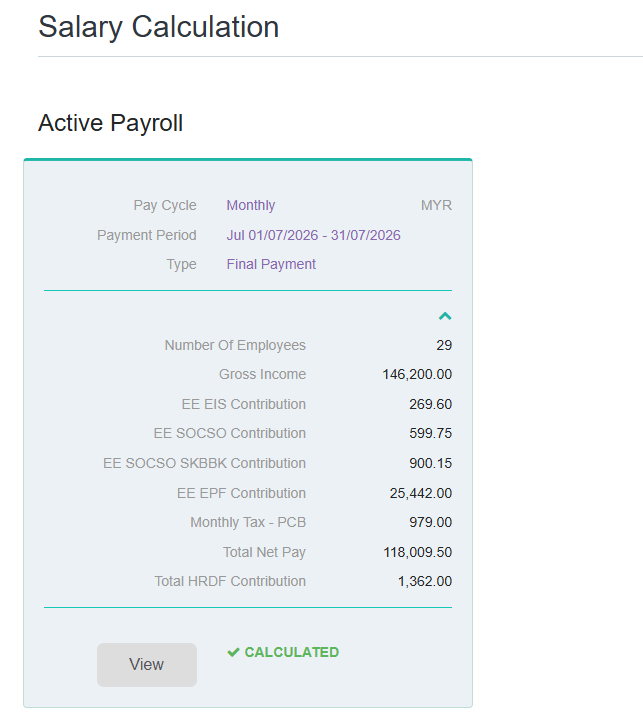Select the EE EIS Contribution amount 269.60
This screenshot has width=643, height=725.
pyautogui.click(x=430, y=404)
